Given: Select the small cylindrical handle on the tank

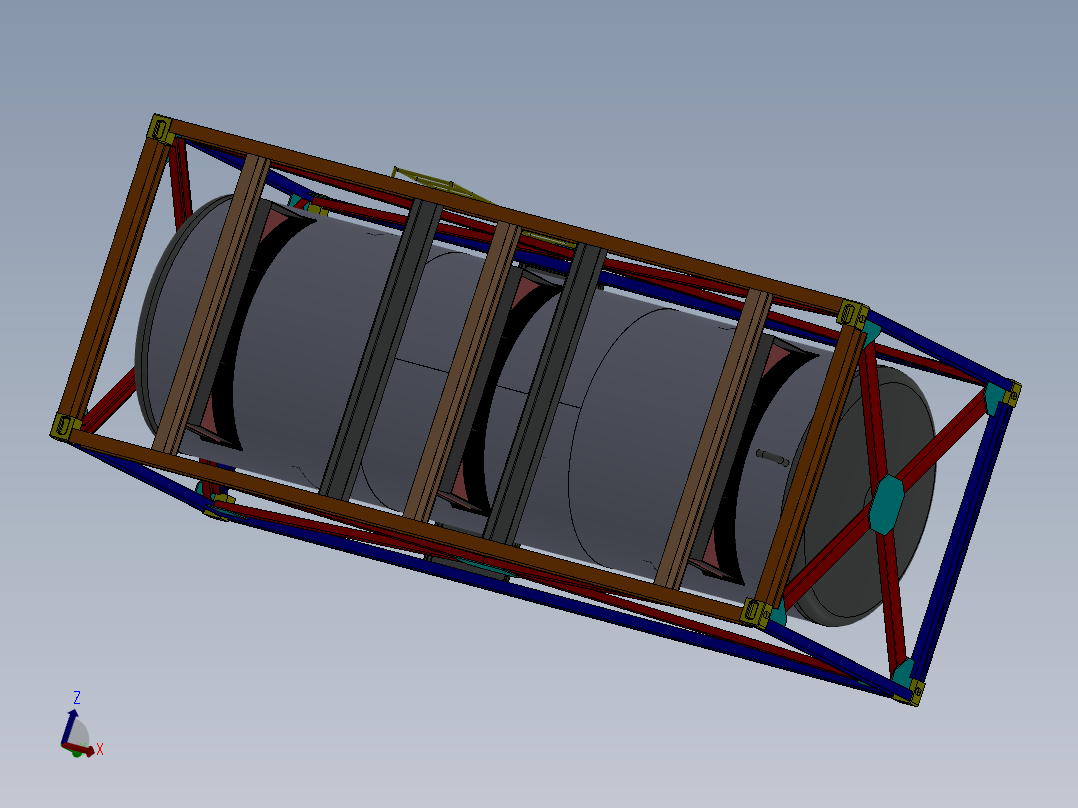Looking at the screenshot, I should tap(773, 457).
